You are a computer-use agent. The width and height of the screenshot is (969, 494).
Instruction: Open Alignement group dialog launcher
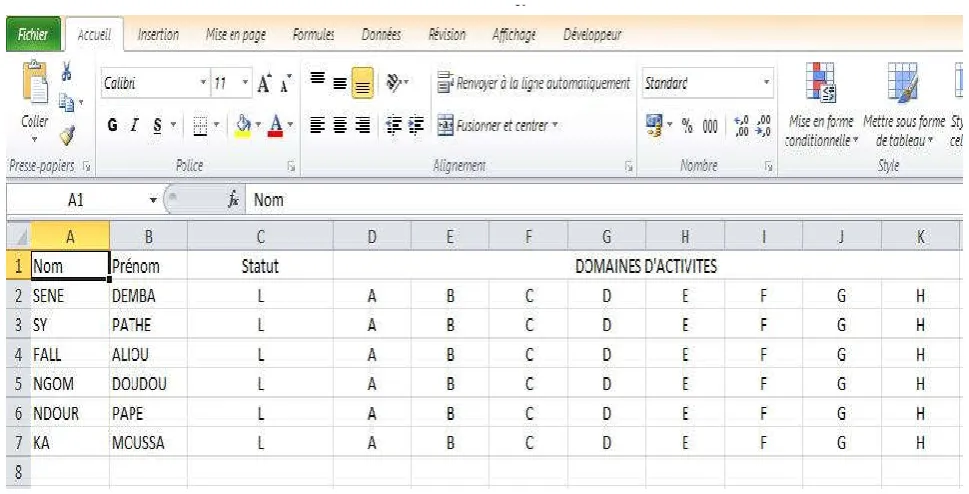(628, 166)
